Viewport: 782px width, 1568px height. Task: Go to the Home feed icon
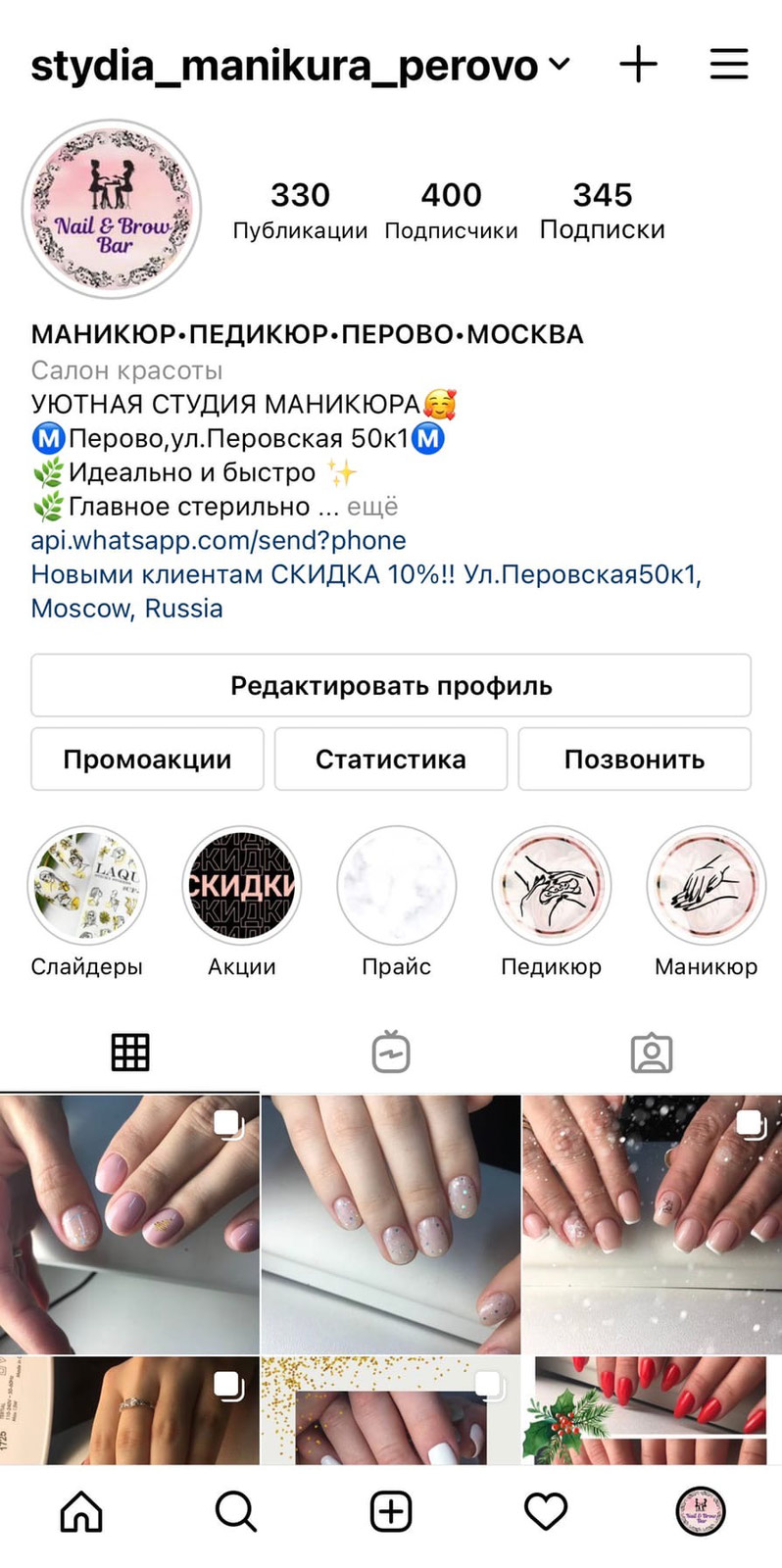pyautogui.click(x=81, y=1511)
